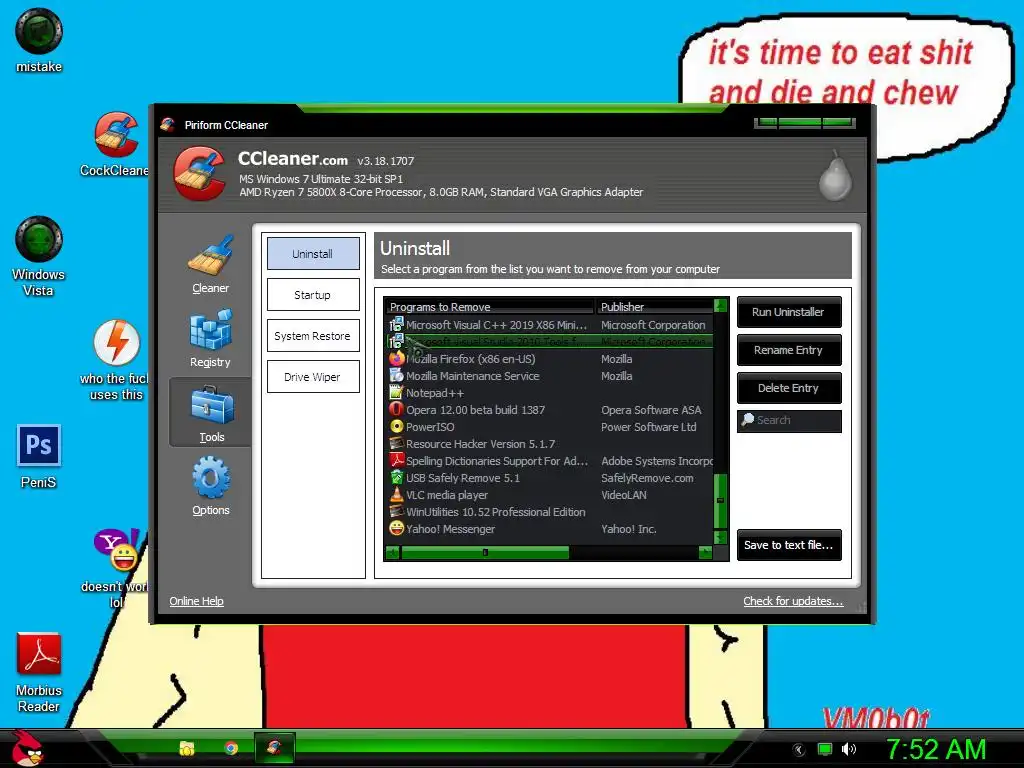Click Run Uninstaller button
Screen dimensions: 1024x768
789,312
